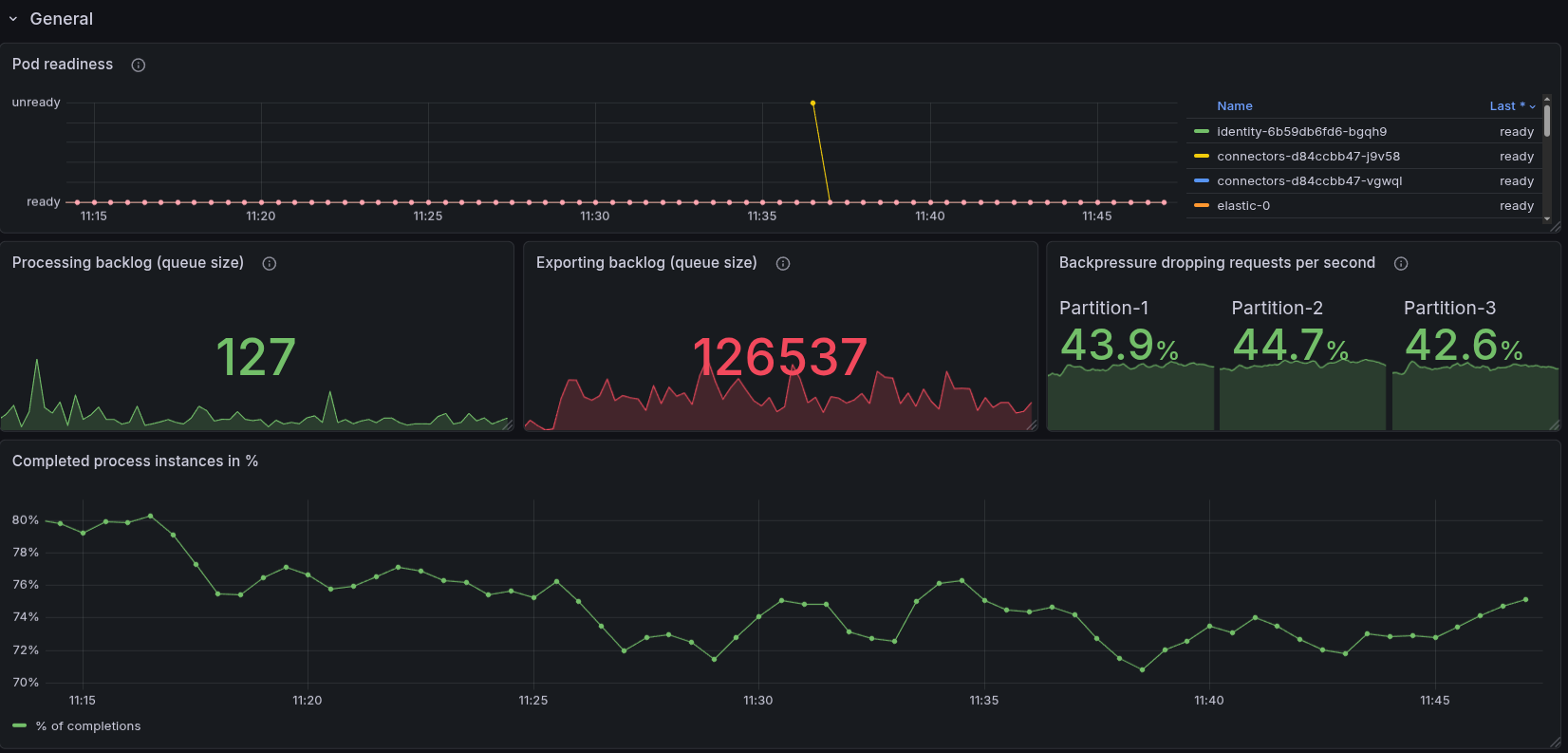
Task: Toggle the '% of completions' legend series
Action: [x=88, y=726]
